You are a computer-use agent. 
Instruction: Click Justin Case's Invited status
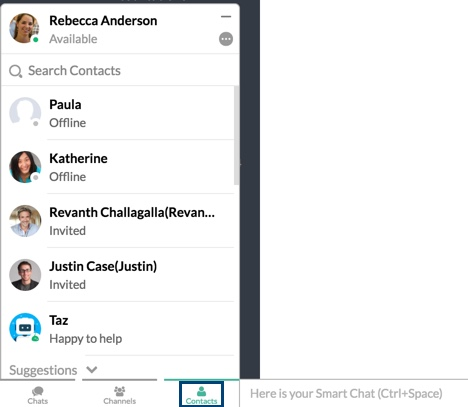tap(67, 285)
